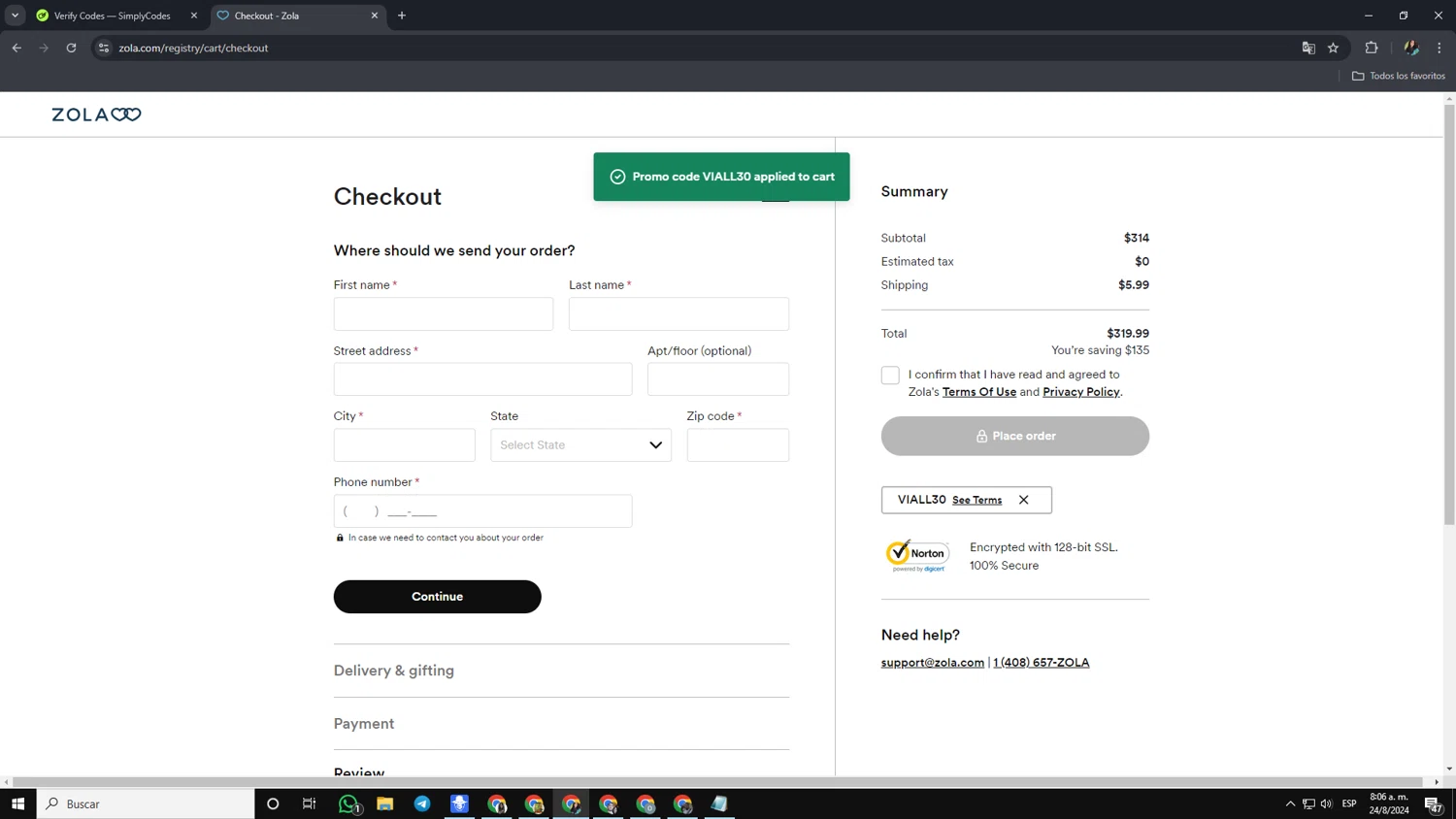Screen dimensions: 1456x819
Task: Open the Todos los favoritos bookmarks folder
Action: click(1399, 76)
